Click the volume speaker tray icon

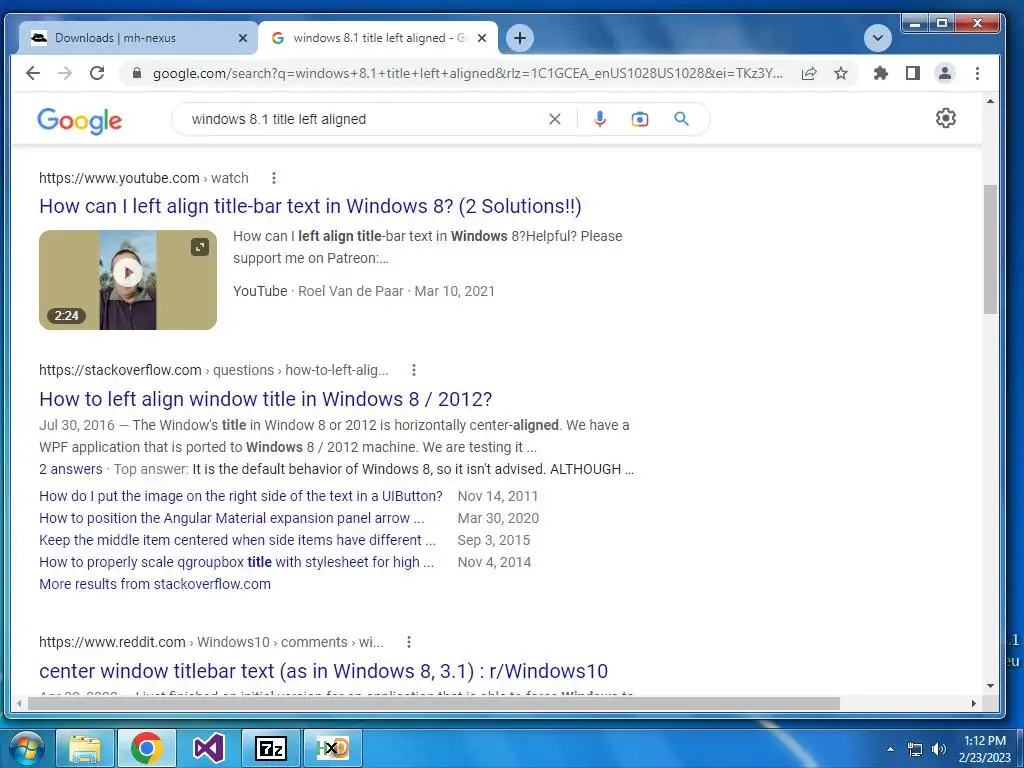tap(939, 749)
